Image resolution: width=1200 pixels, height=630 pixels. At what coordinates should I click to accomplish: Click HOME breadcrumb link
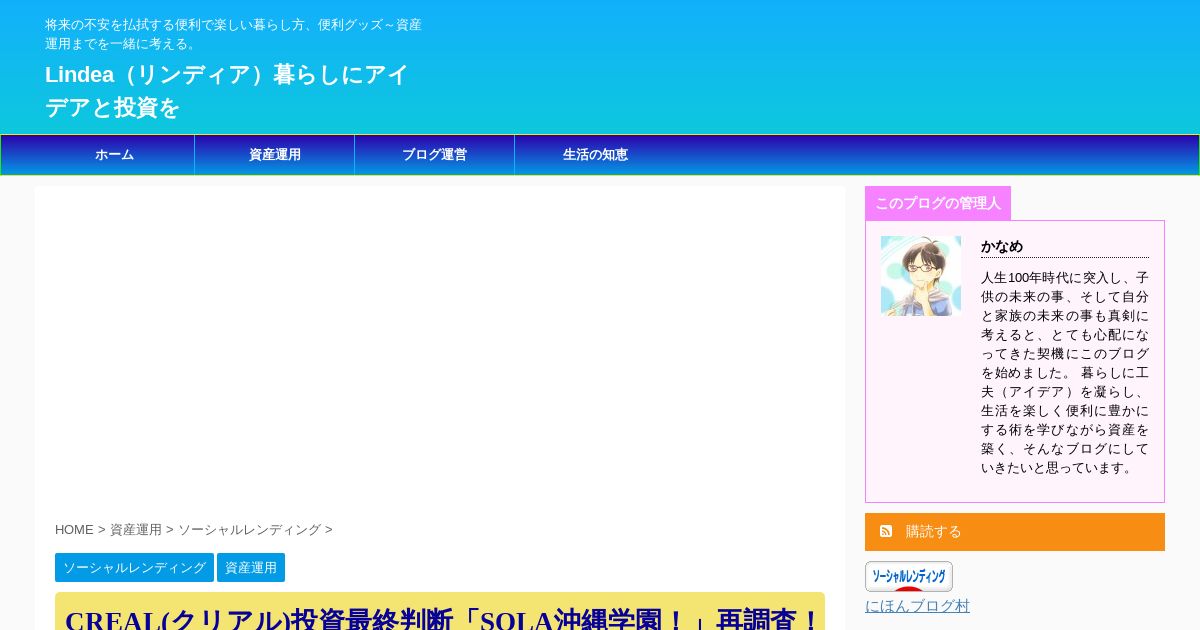[x=74, y=530]
